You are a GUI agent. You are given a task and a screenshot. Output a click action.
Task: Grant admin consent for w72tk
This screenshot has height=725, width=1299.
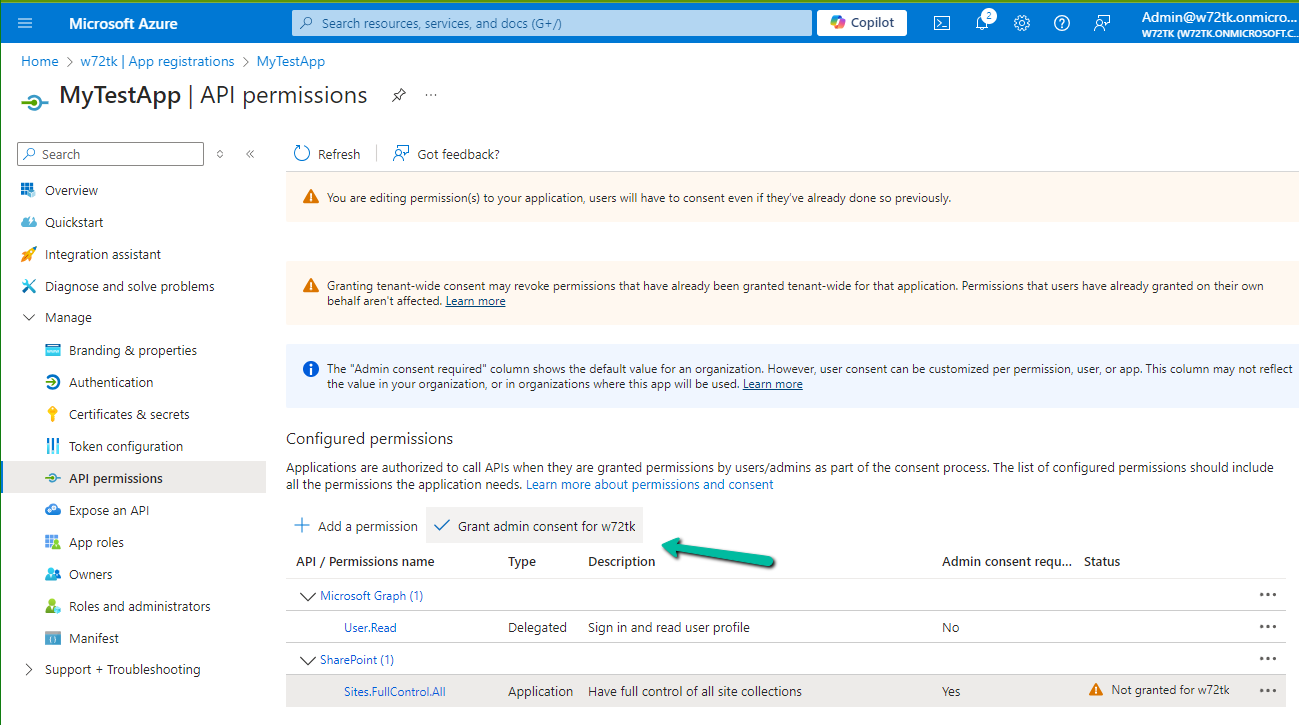click(533, 525)
